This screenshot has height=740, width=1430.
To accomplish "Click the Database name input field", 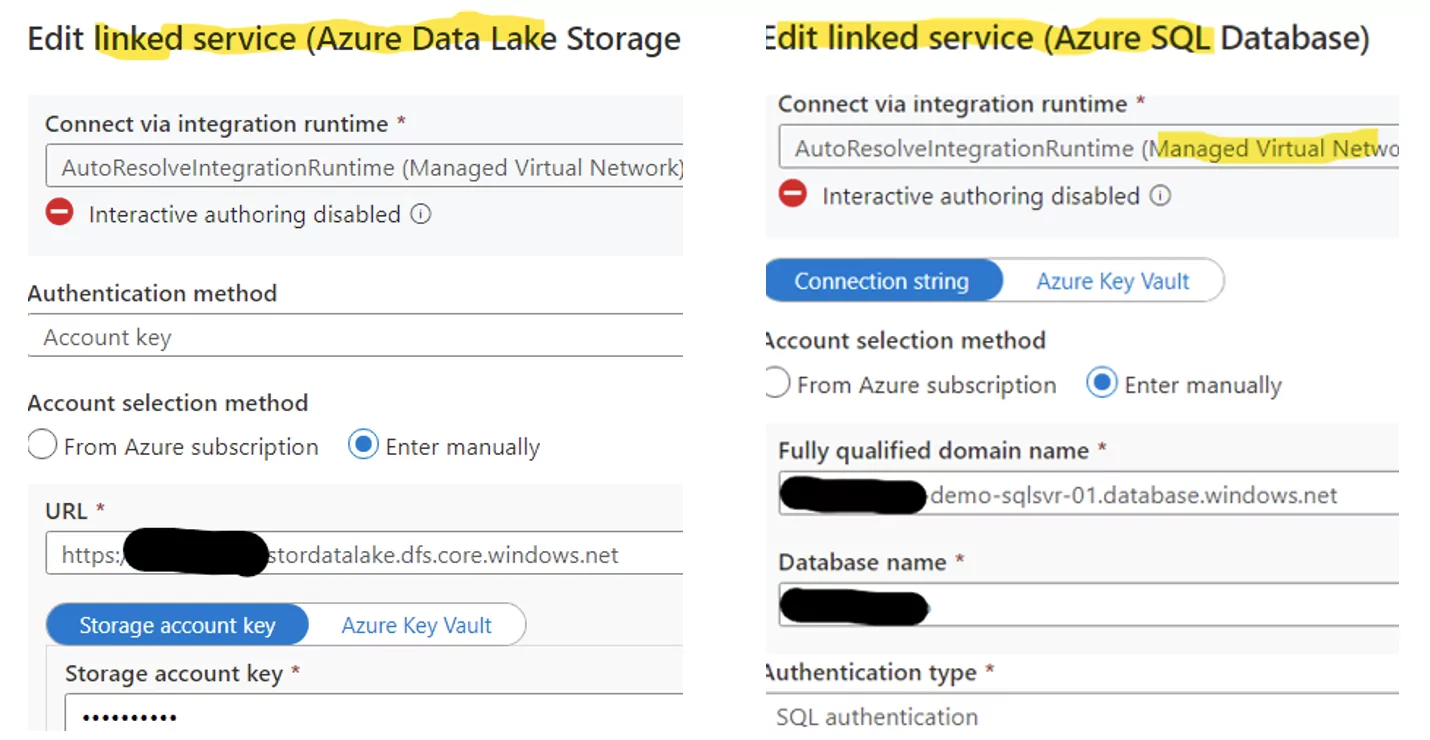I will (1088, 604).
